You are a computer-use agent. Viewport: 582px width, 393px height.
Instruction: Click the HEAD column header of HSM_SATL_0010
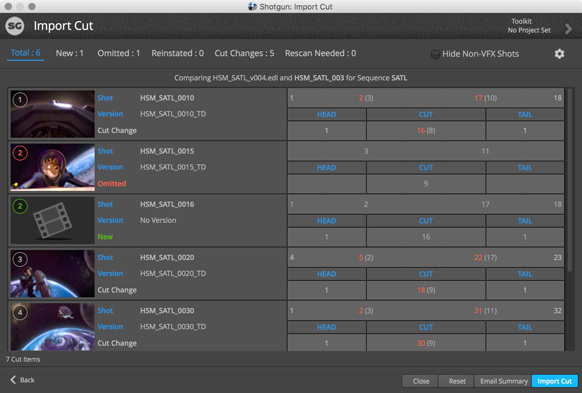coord(327,114)
